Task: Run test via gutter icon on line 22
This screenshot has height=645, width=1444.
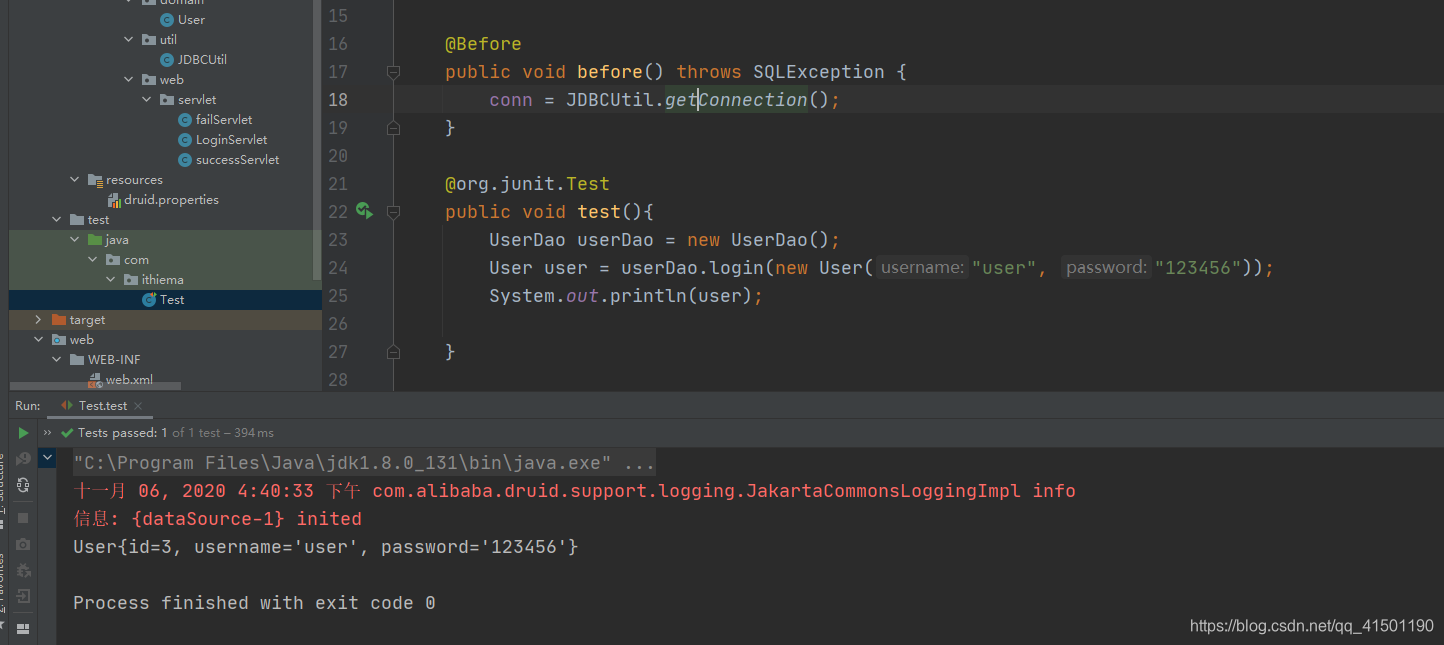Action: coord(363,211)
